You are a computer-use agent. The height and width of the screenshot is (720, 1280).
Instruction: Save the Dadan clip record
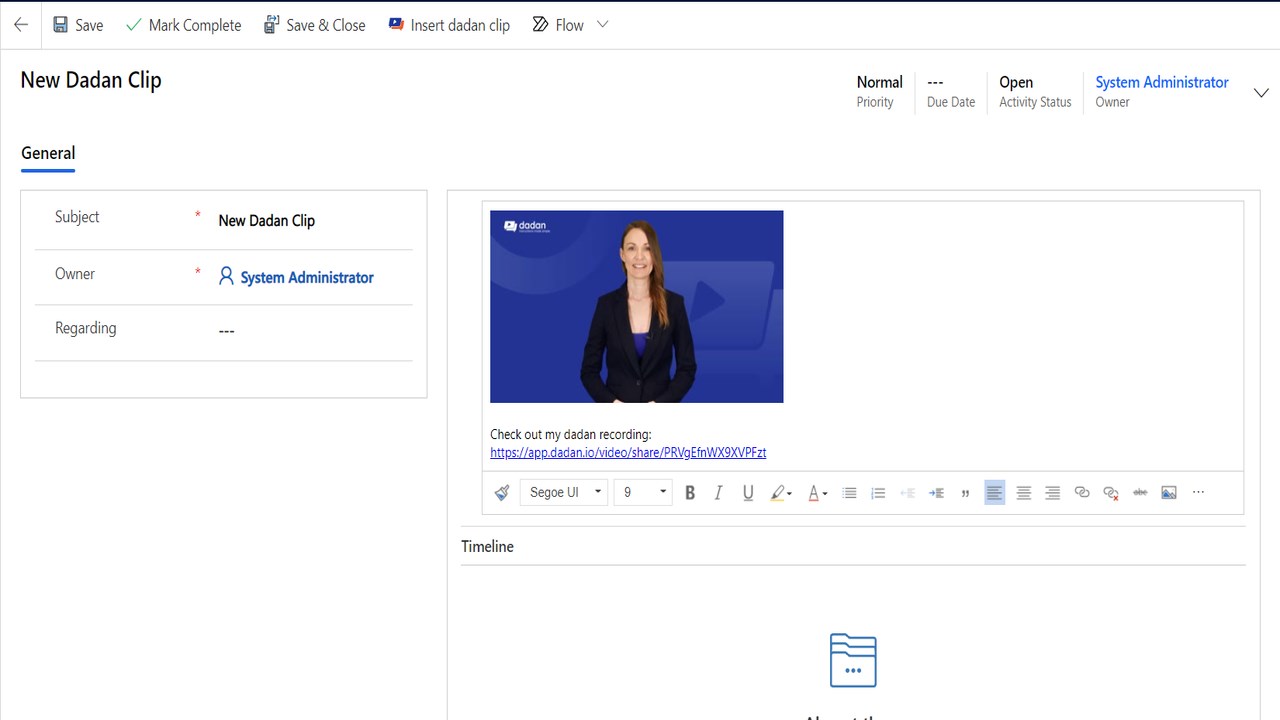point(78,25)
